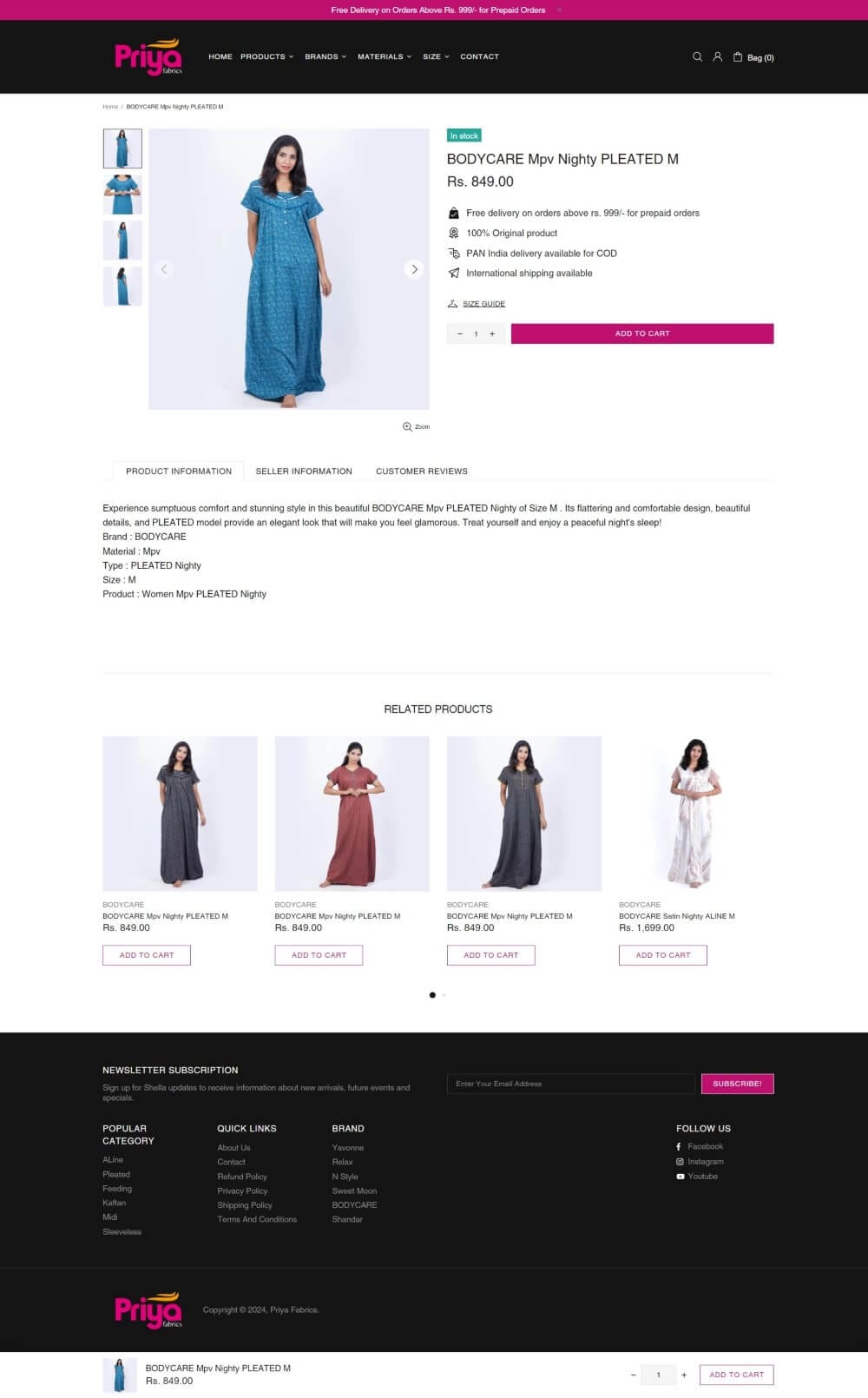Dismiss the free delivery banner

[x=559, y=10]
